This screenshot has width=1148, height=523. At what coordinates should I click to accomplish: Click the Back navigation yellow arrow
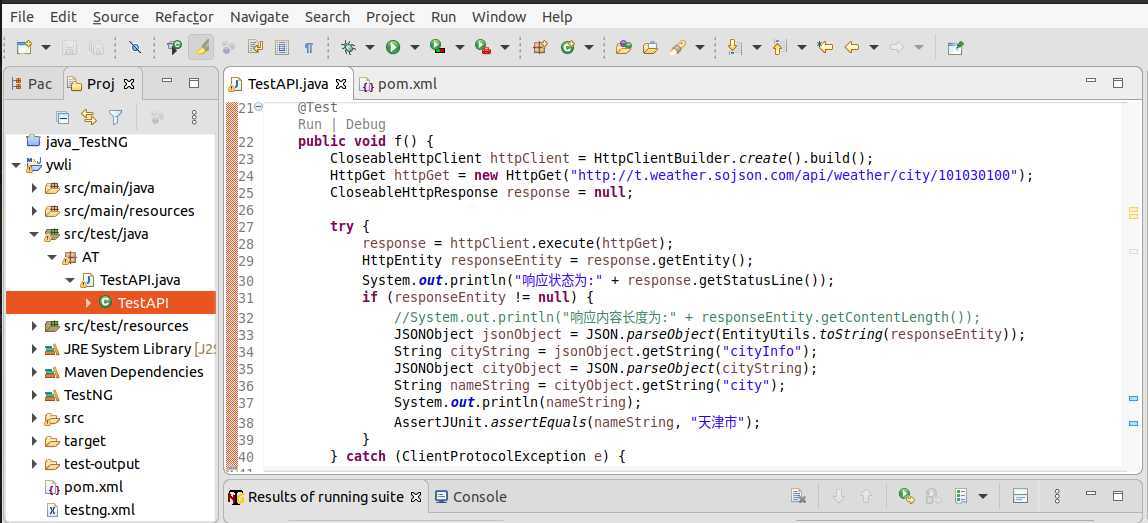[x=851, y=48]
